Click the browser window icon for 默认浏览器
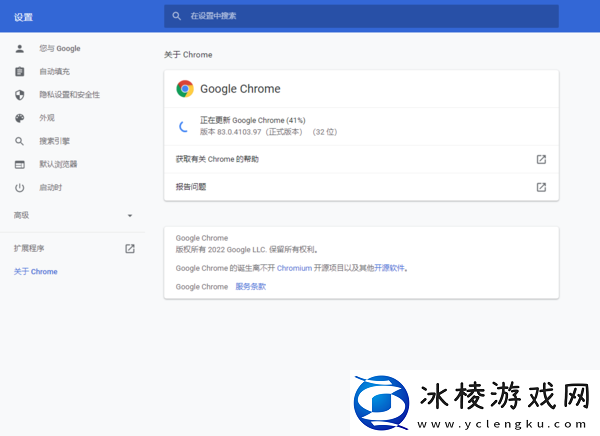Viewport: 600px width, 436px height. pos(20,165)
